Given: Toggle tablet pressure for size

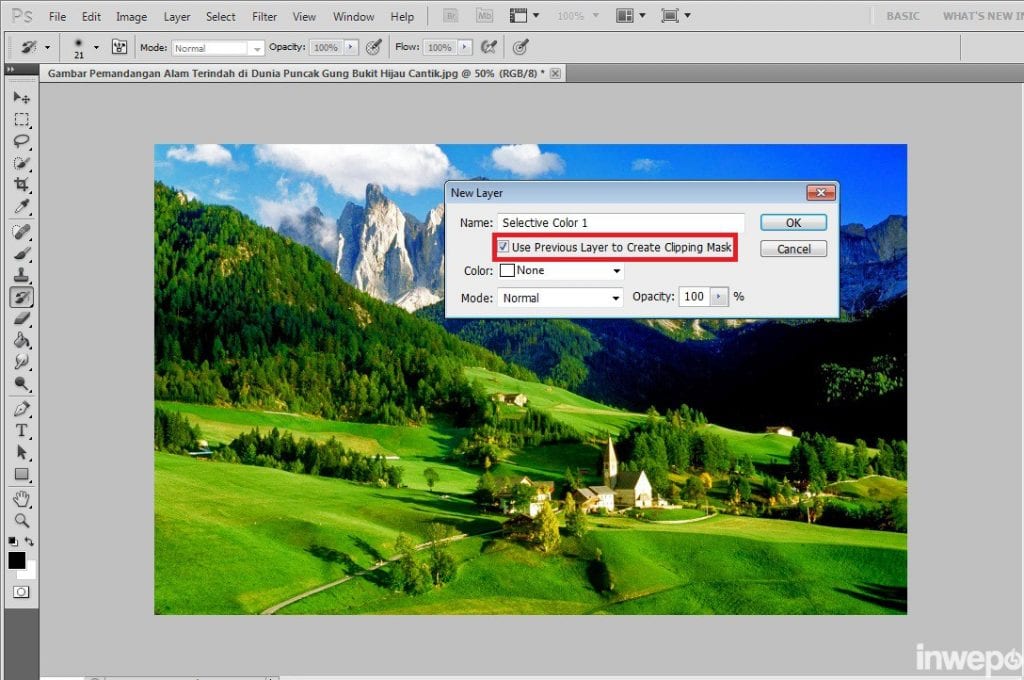Looking at the screenshot, I should [520, 47].
